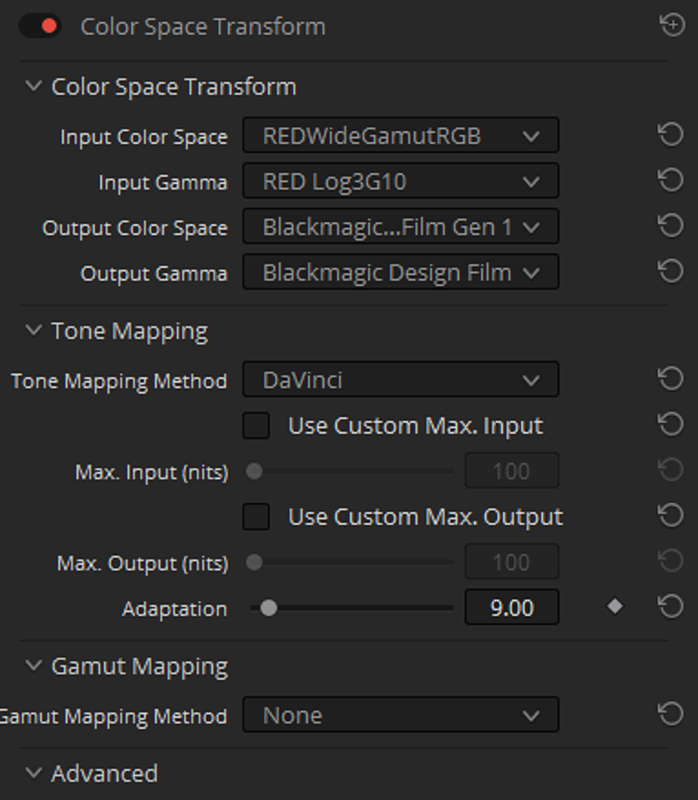Click the Max. Input (nits) value field
Image resolution: width=698 pixels, height=800 pixels.
[512, 470]
